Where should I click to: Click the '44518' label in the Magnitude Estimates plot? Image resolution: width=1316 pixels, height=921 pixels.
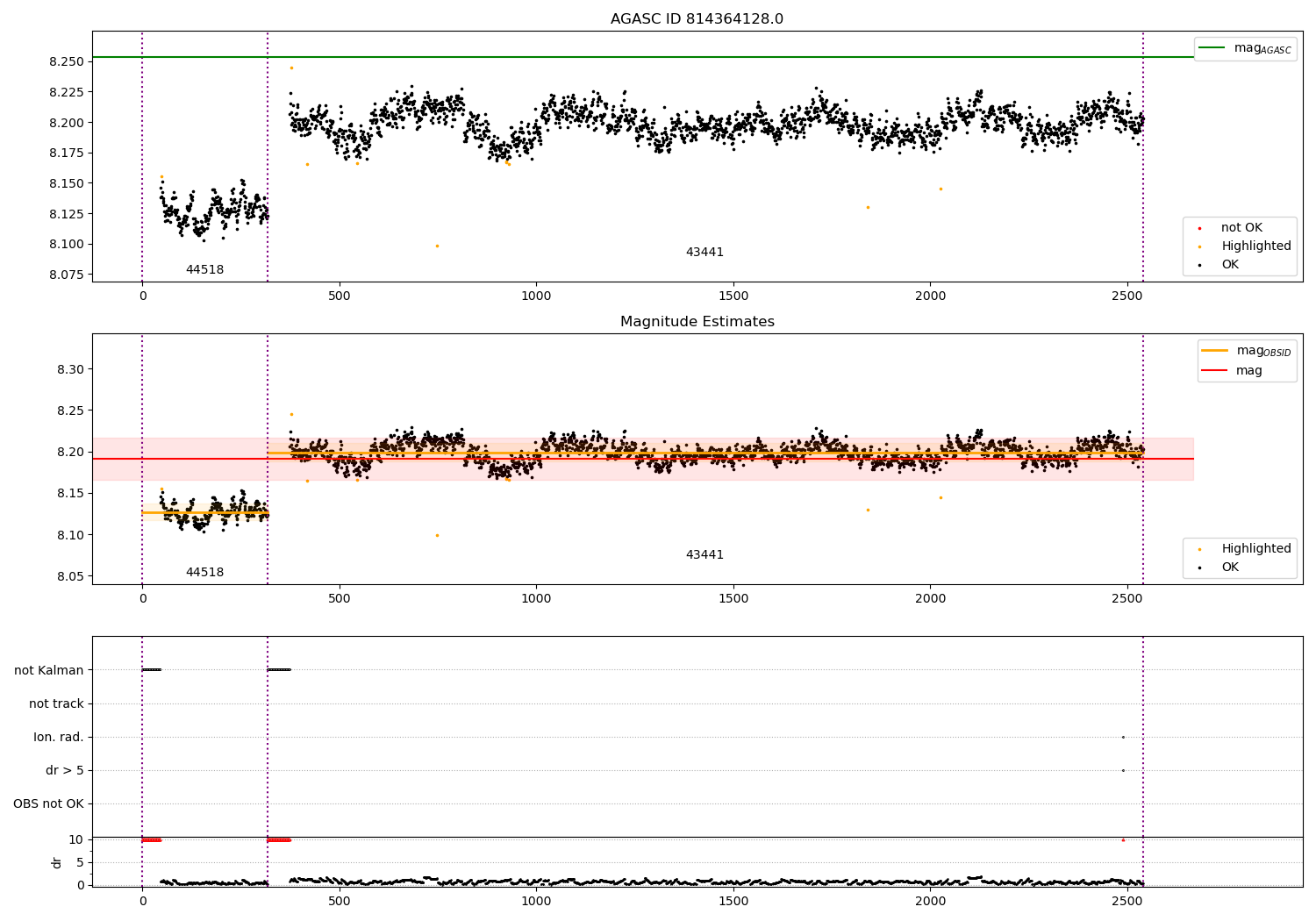[x=204, y=573]
